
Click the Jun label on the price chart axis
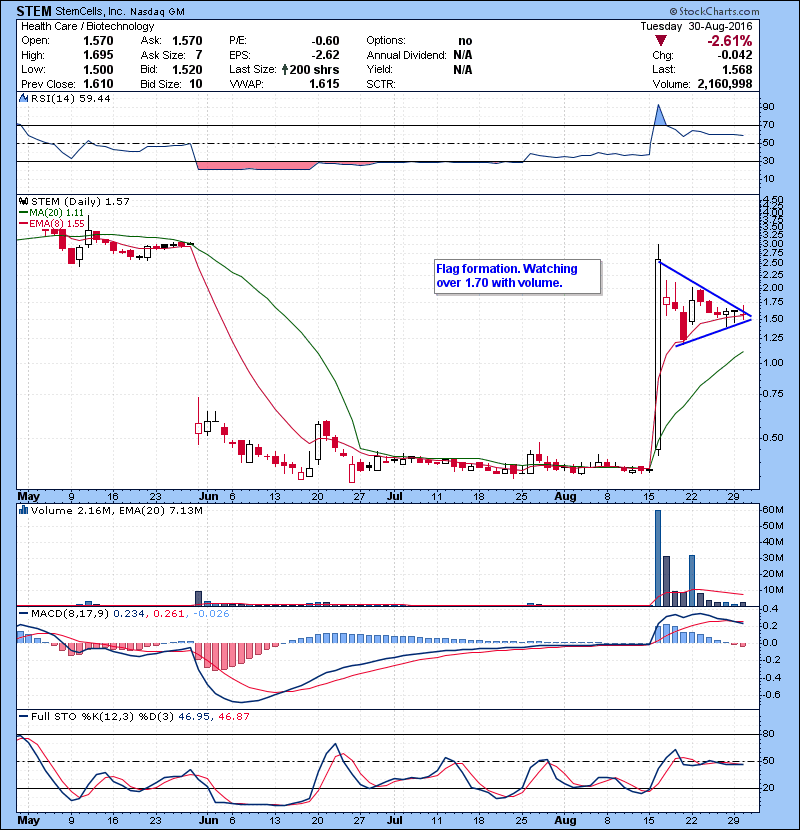208,497
